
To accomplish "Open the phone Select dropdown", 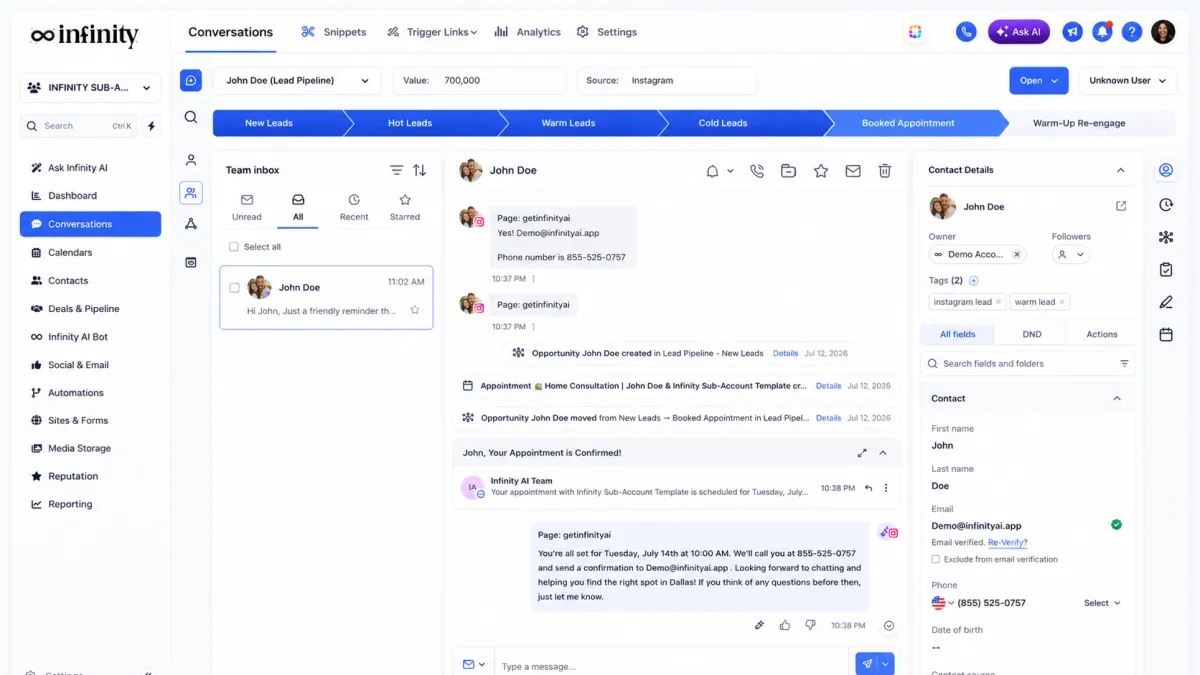I will pos(1102,603).
